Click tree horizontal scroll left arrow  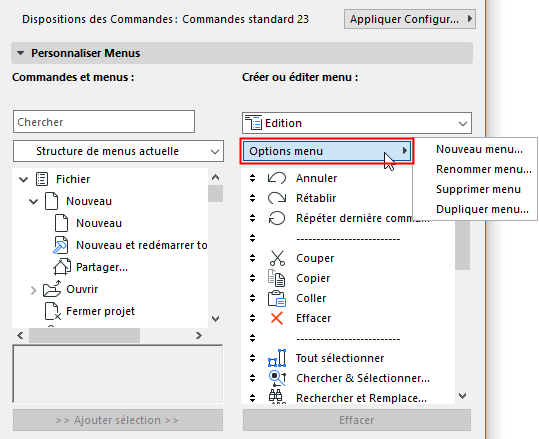(20, 335)
